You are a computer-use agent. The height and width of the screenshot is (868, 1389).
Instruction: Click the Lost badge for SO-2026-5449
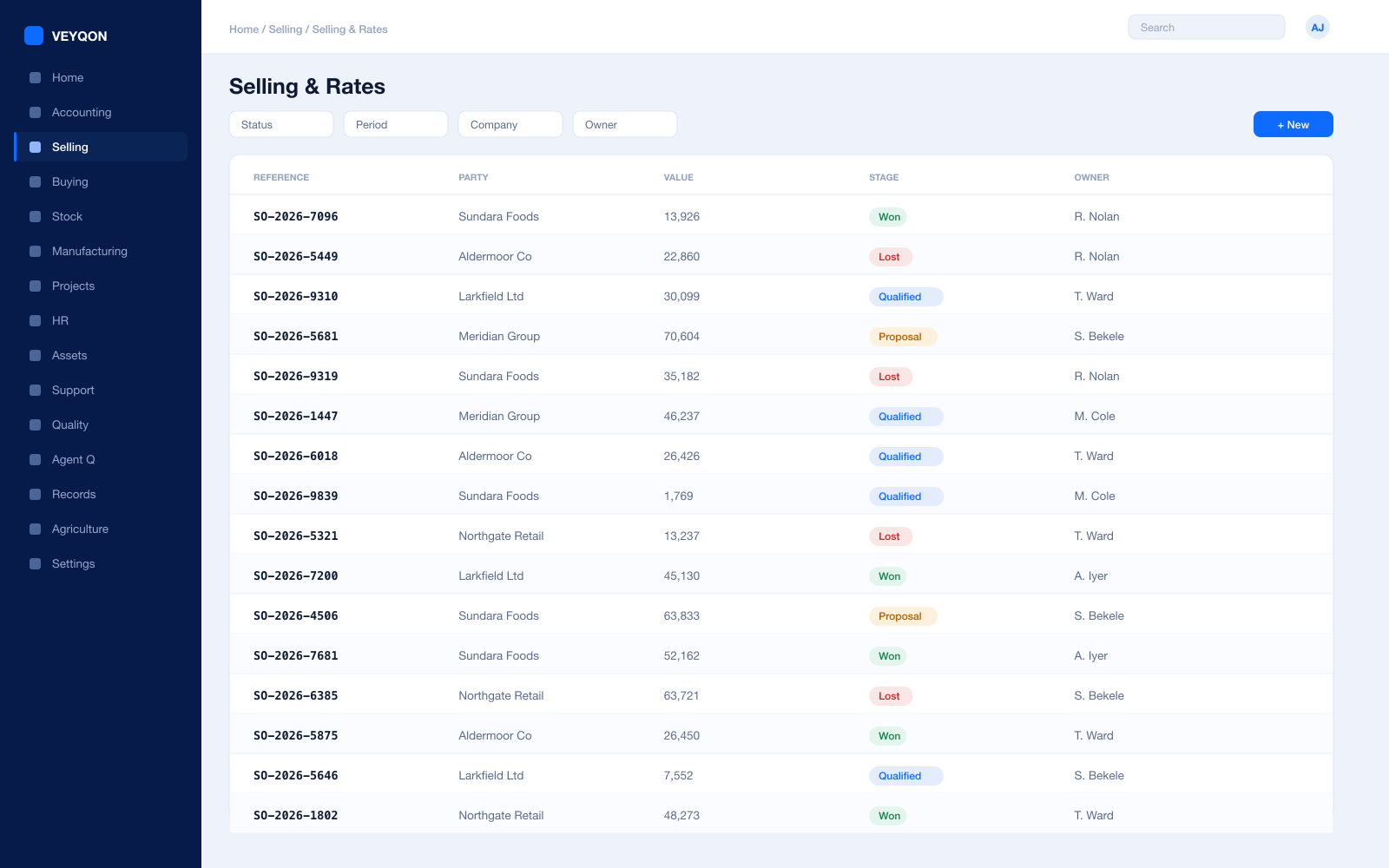point(891,256)
